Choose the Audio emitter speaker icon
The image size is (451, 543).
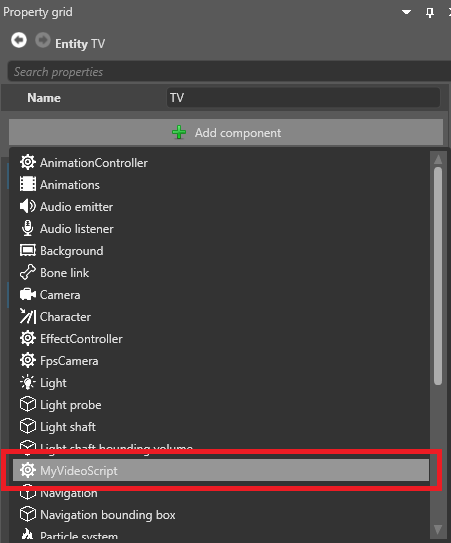[x=28, y=206]
